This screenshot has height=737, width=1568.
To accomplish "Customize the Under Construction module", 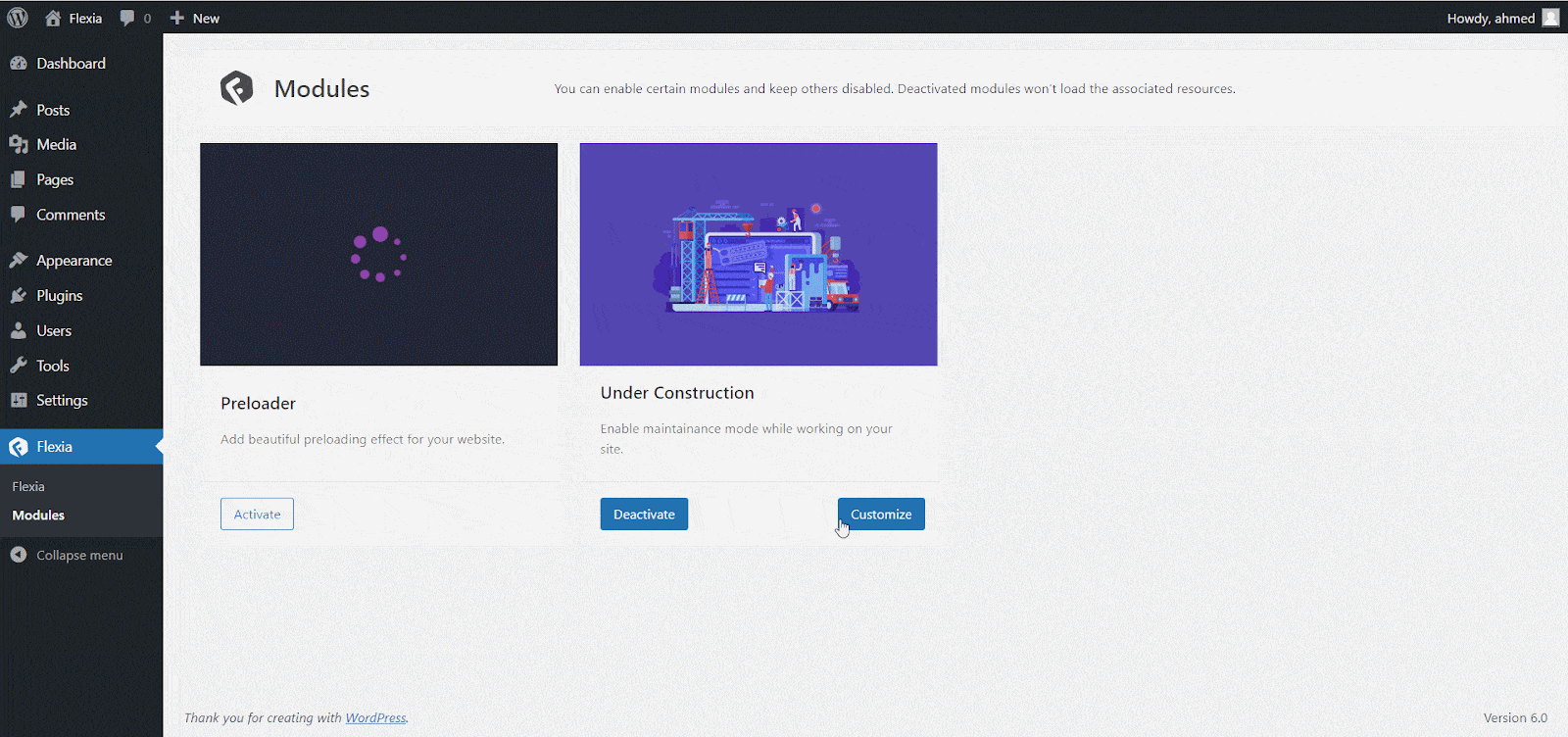I will [881, 514].
